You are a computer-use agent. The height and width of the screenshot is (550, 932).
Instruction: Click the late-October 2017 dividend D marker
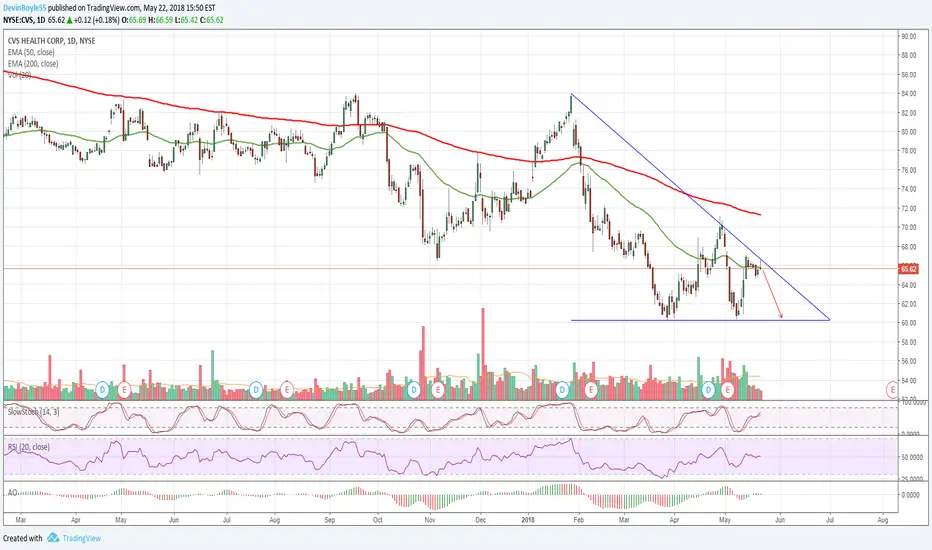point(414,390)
